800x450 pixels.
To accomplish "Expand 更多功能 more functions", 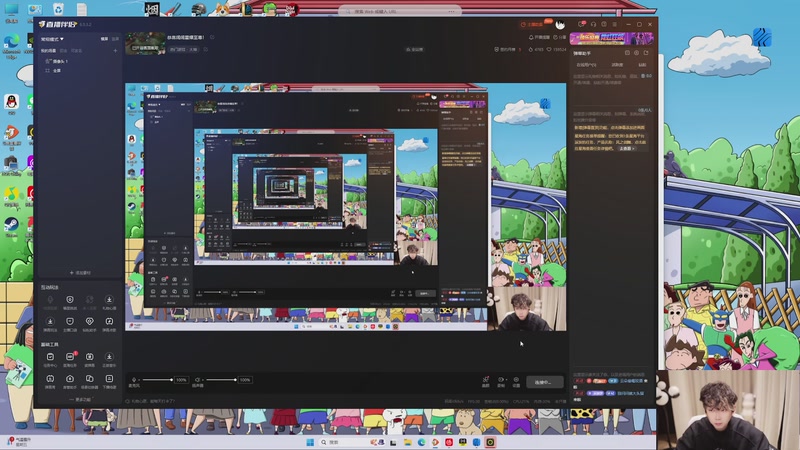I will (80, 399).
